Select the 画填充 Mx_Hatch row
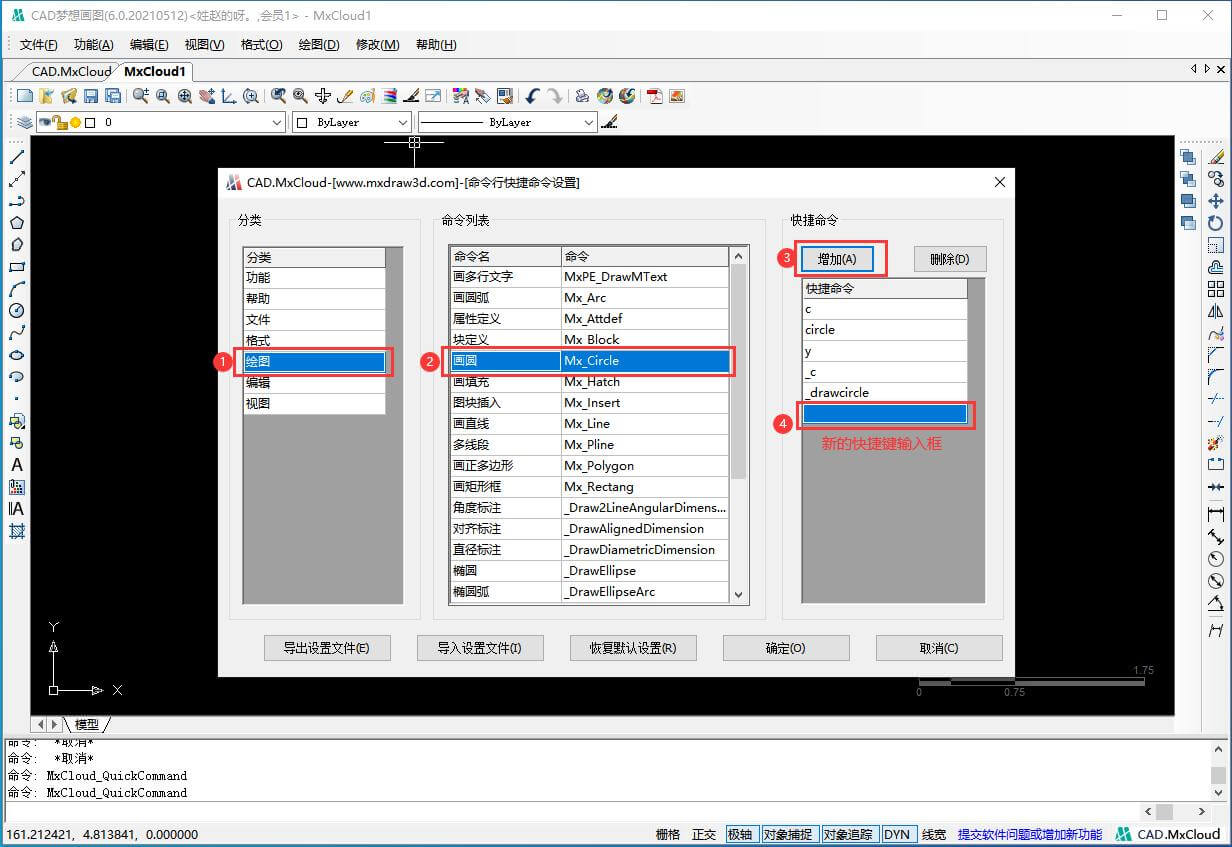 (589, 382)
